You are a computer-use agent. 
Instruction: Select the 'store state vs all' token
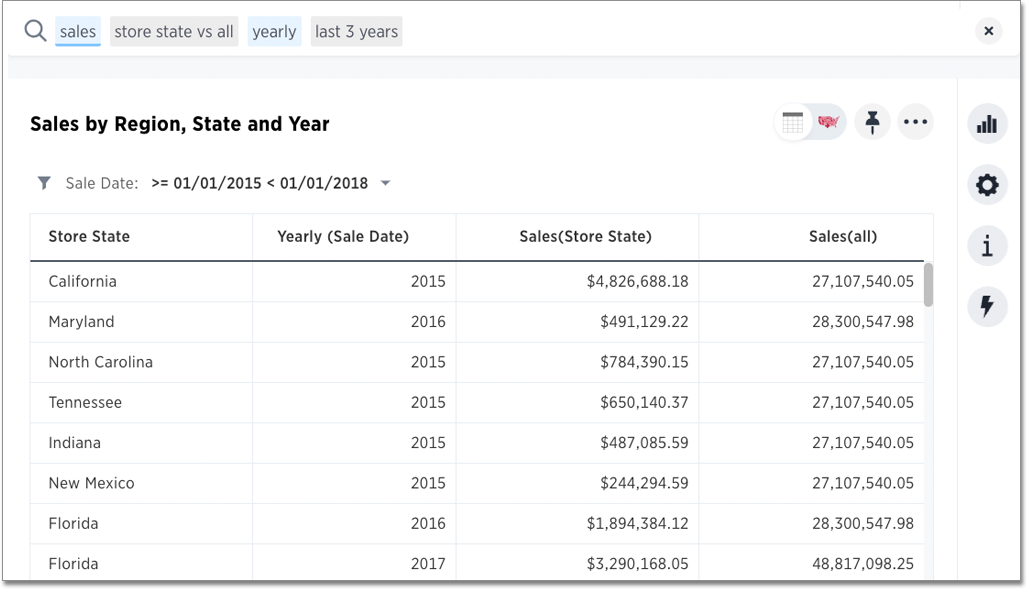tap(173, 31)
